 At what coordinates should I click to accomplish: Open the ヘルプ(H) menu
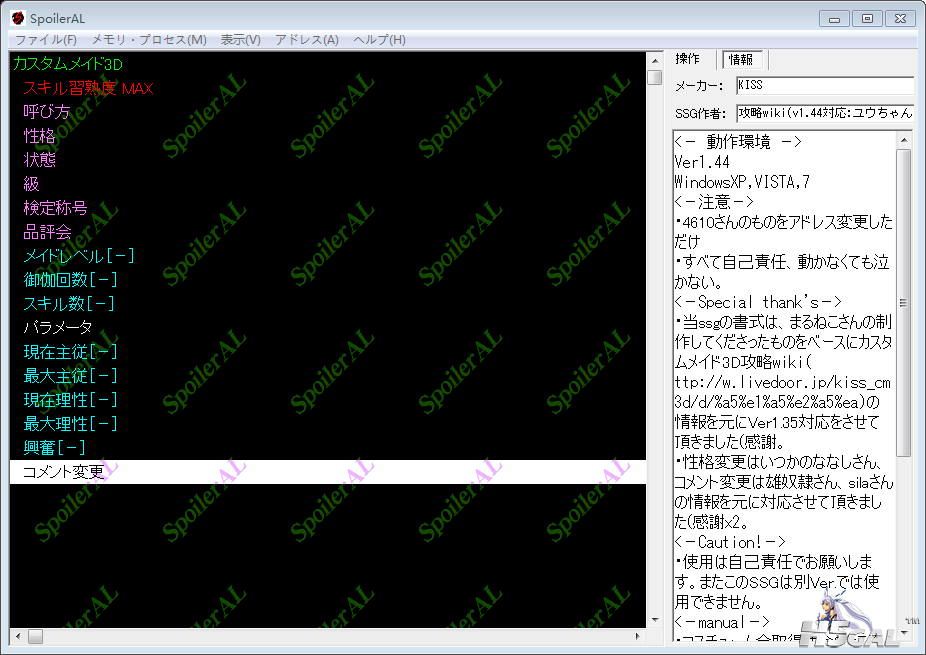379,40
